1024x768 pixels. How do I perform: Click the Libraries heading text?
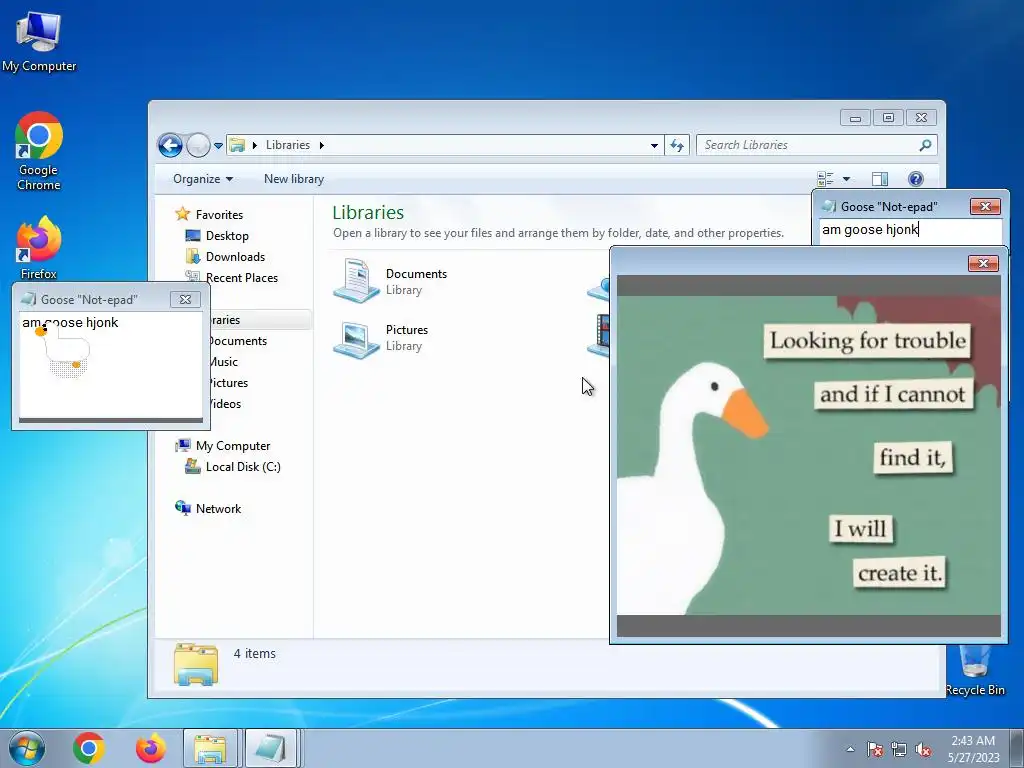368,212
